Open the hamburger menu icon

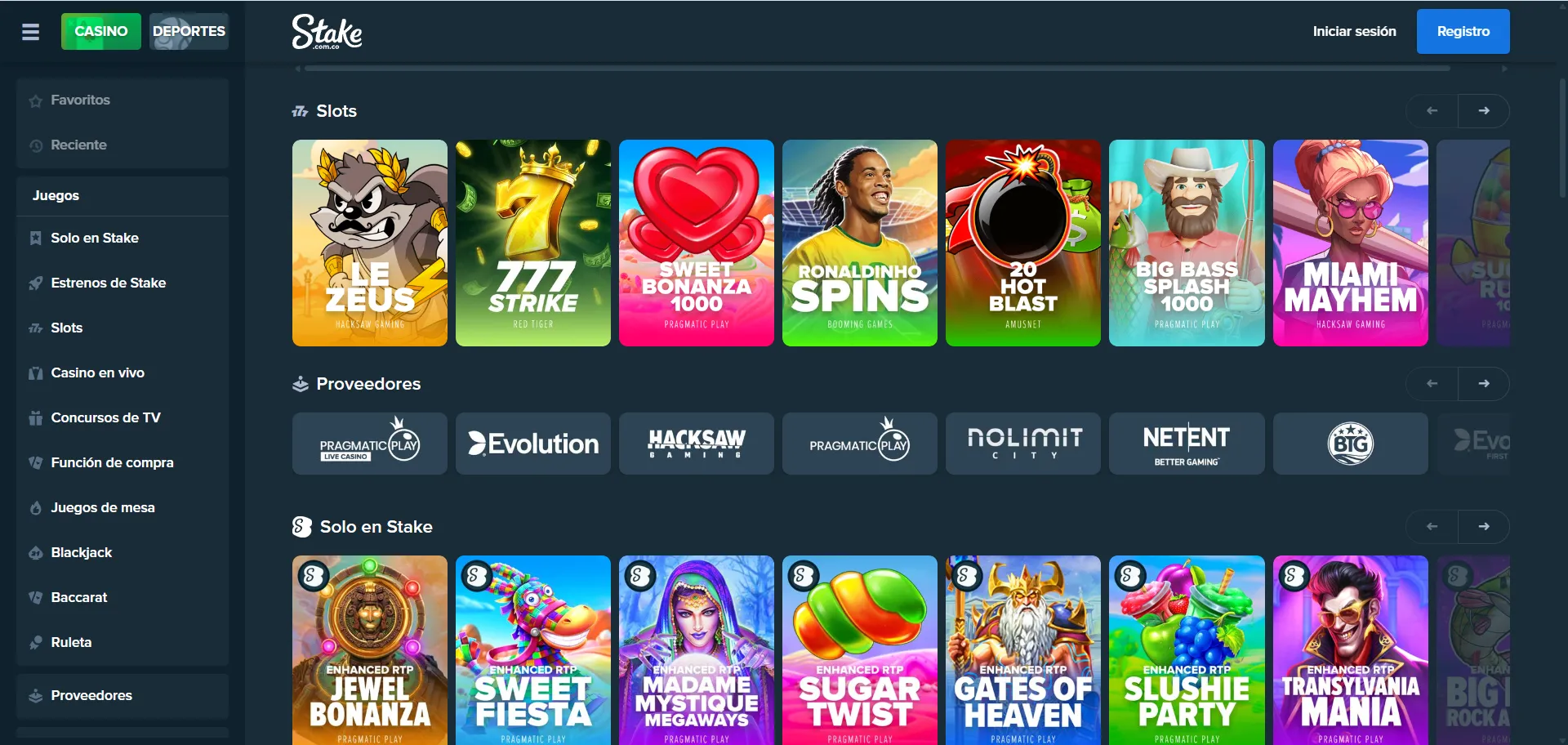point(30,32)
